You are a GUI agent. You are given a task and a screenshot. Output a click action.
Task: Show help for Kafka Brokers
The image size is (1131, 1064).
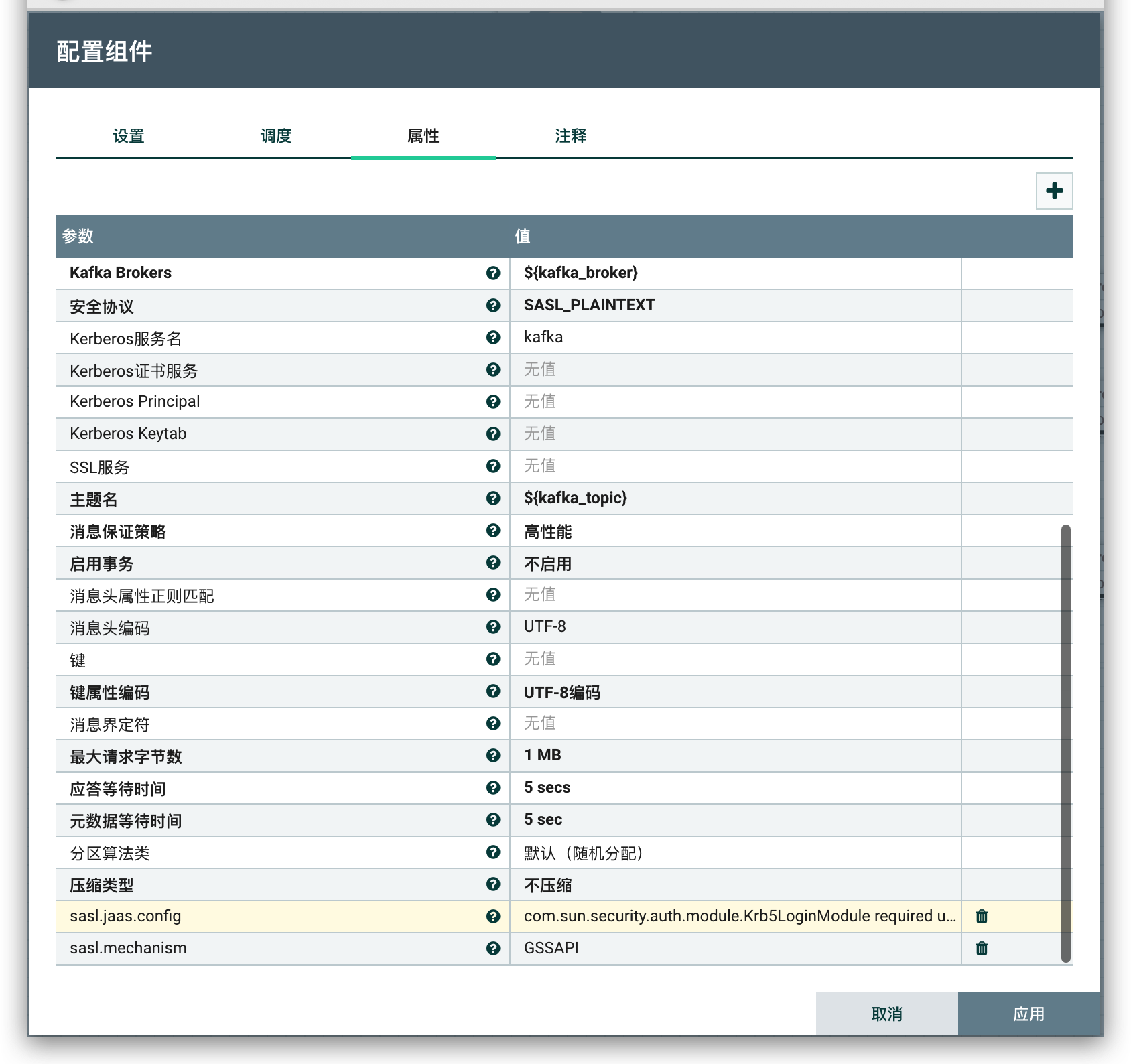click(x=493, y=273)
